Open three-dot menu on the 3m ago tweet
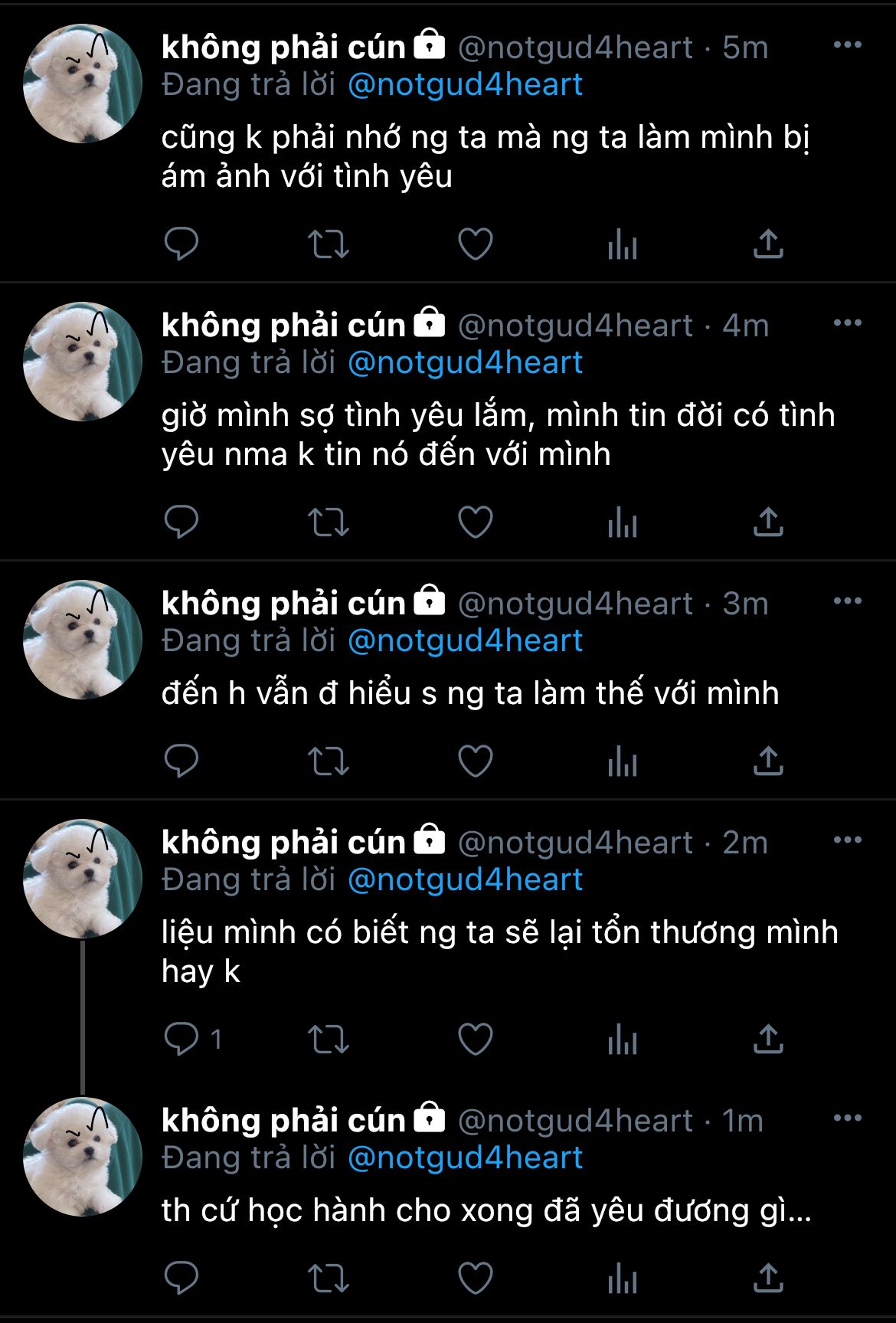896x1323 pixels. pos(848,601)
